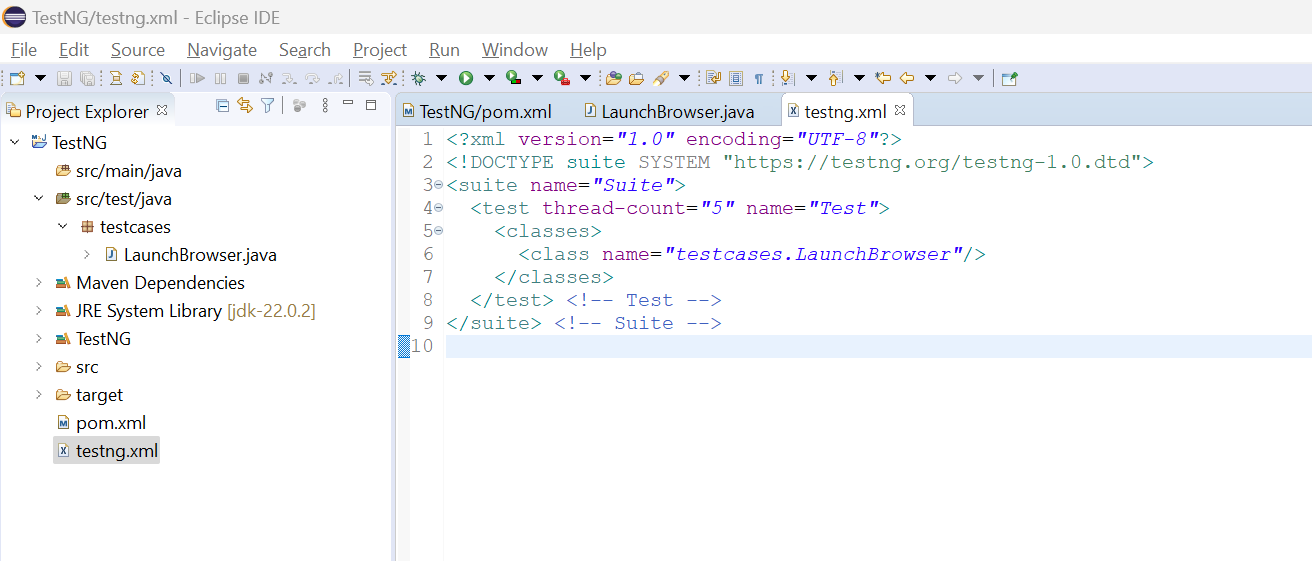Toggle Show Whitespace Characters
1312x561 pixels.
click(x=758, y=78)
